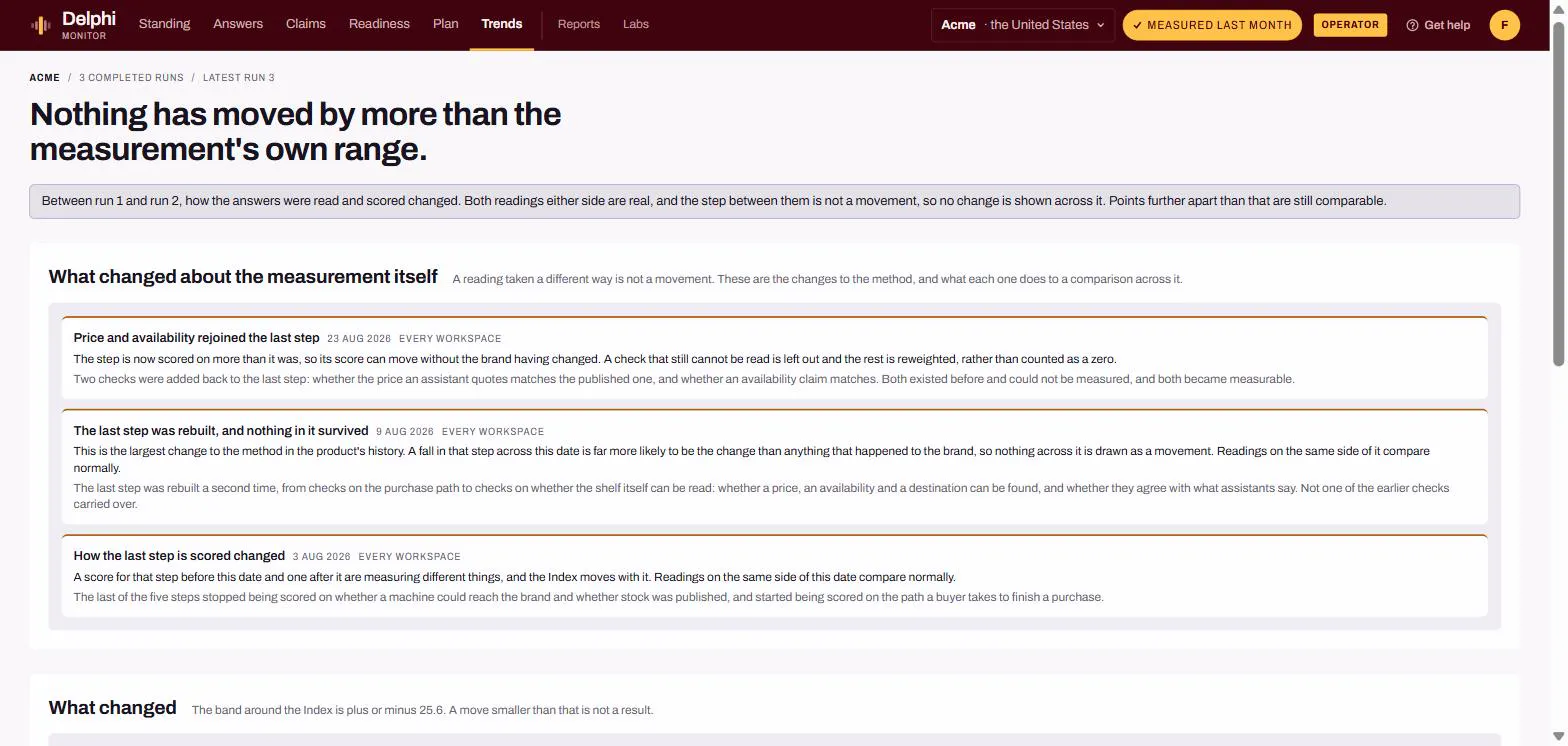1568x746 pixels.
Task: Click 'Every Workspace' tag beside 3 AUG 2026
Action: (410, 557)
